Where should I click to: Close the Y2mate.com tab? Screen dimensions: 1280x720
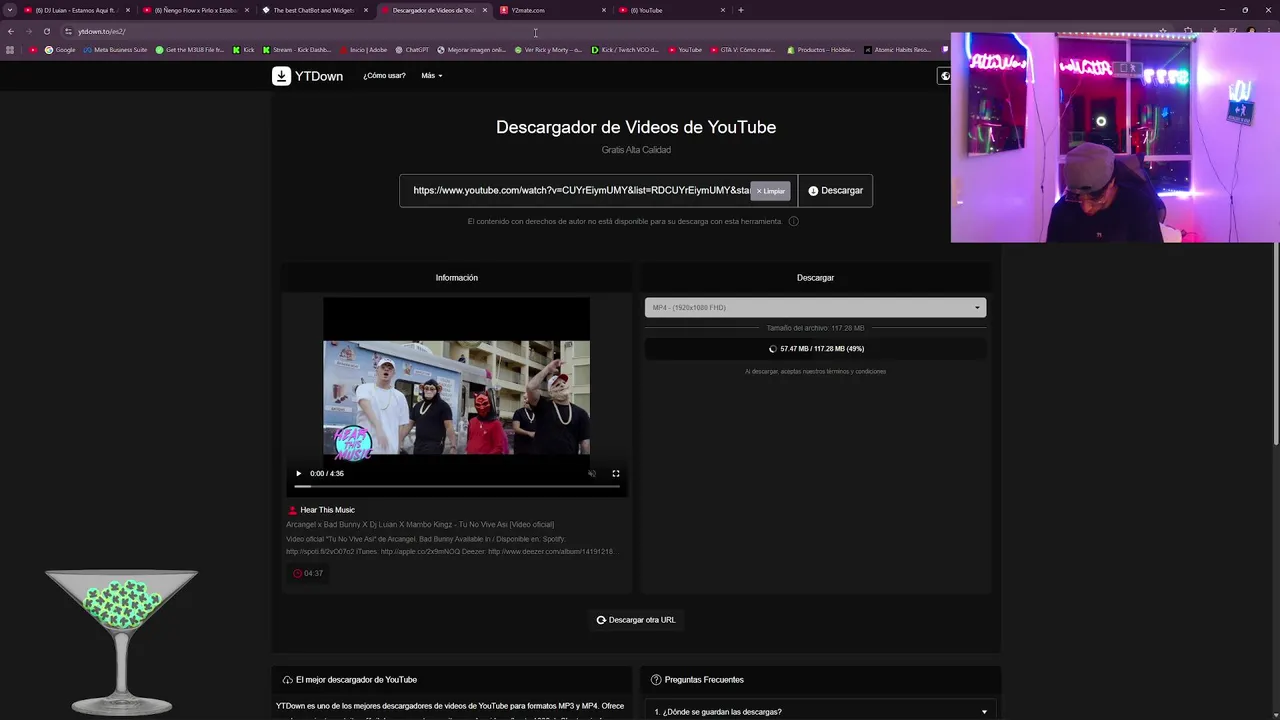(604, 10)
